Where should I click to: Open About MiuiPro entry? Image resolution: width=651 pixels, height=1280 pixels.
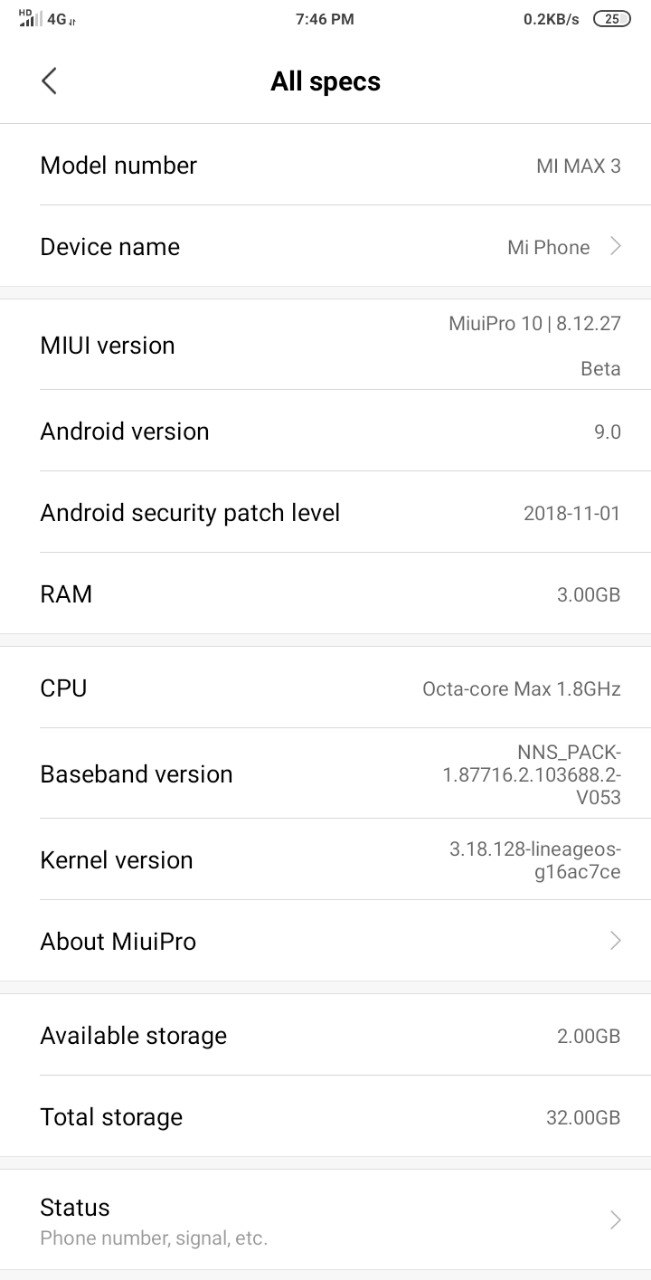click(x=325, y=940)
